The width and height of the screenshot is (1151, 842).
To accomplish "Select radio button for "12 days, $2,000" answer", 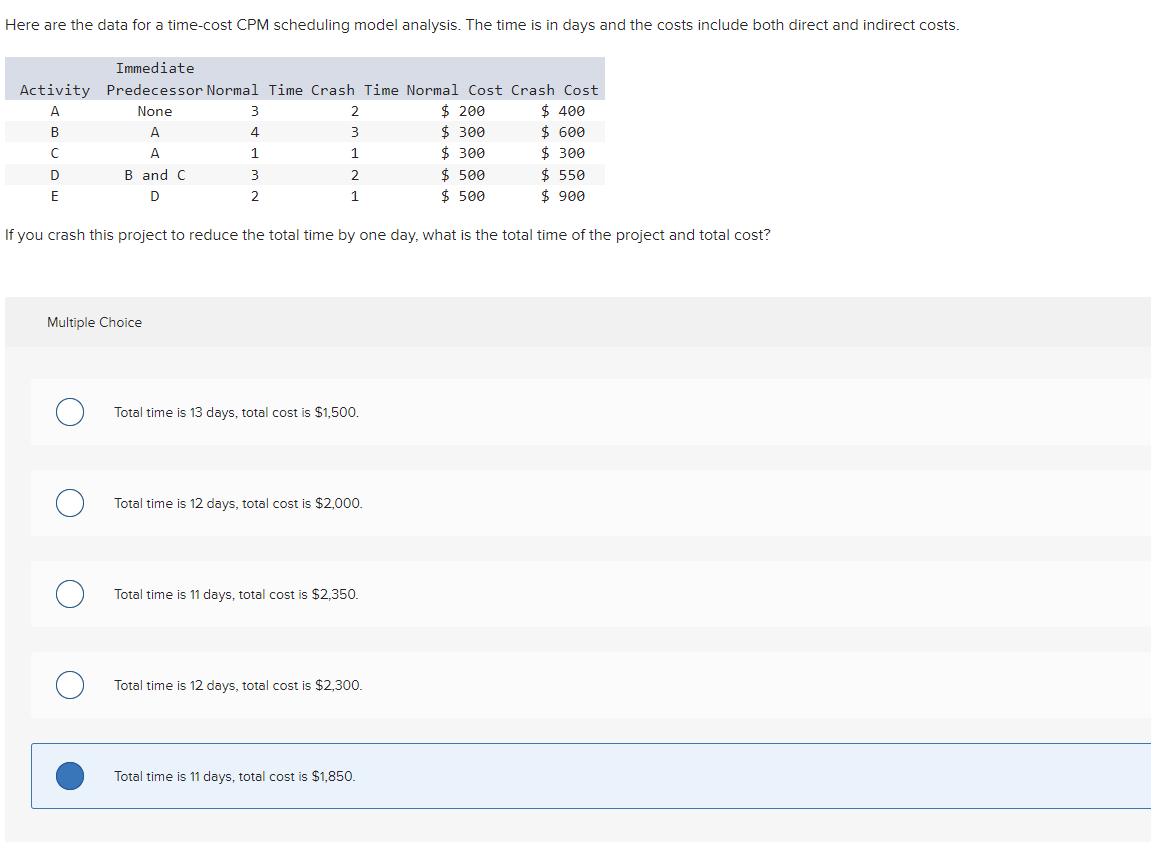I will click(x=69, y=503).
